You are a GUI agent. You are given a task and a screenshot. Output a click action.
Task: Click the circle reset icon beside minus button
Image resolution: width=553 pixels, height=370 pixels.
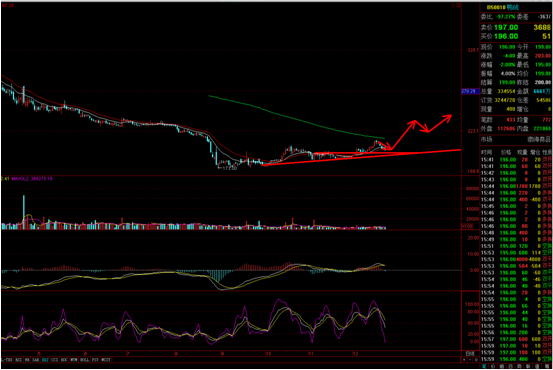coord(476,360)
